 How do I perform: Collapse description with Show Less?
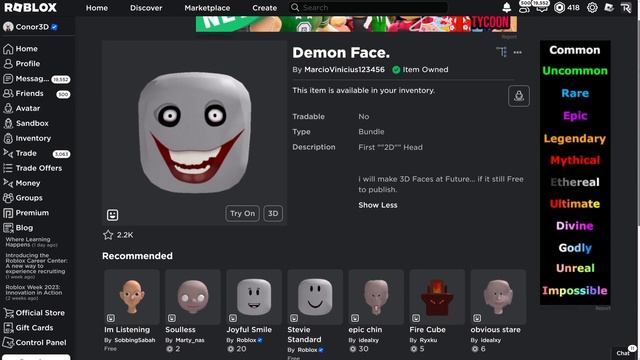coord(378,205)
